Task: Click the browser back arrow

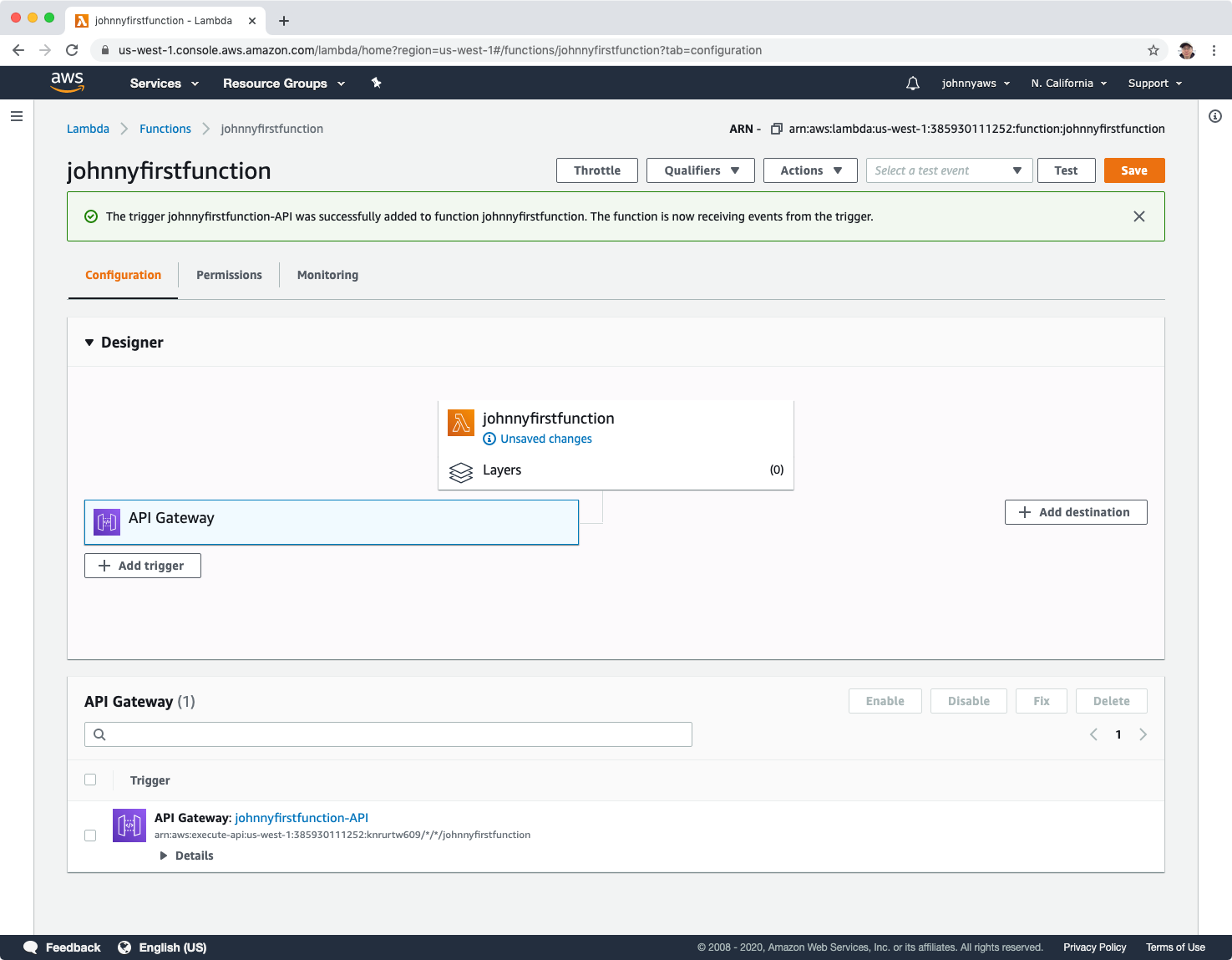Action: pos(18,50)
